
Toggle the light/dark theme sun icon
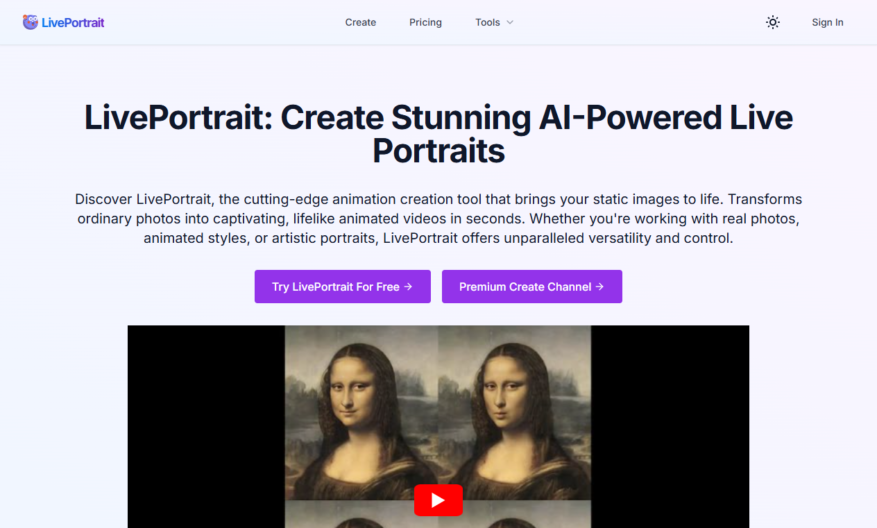(x=772, y=22)
